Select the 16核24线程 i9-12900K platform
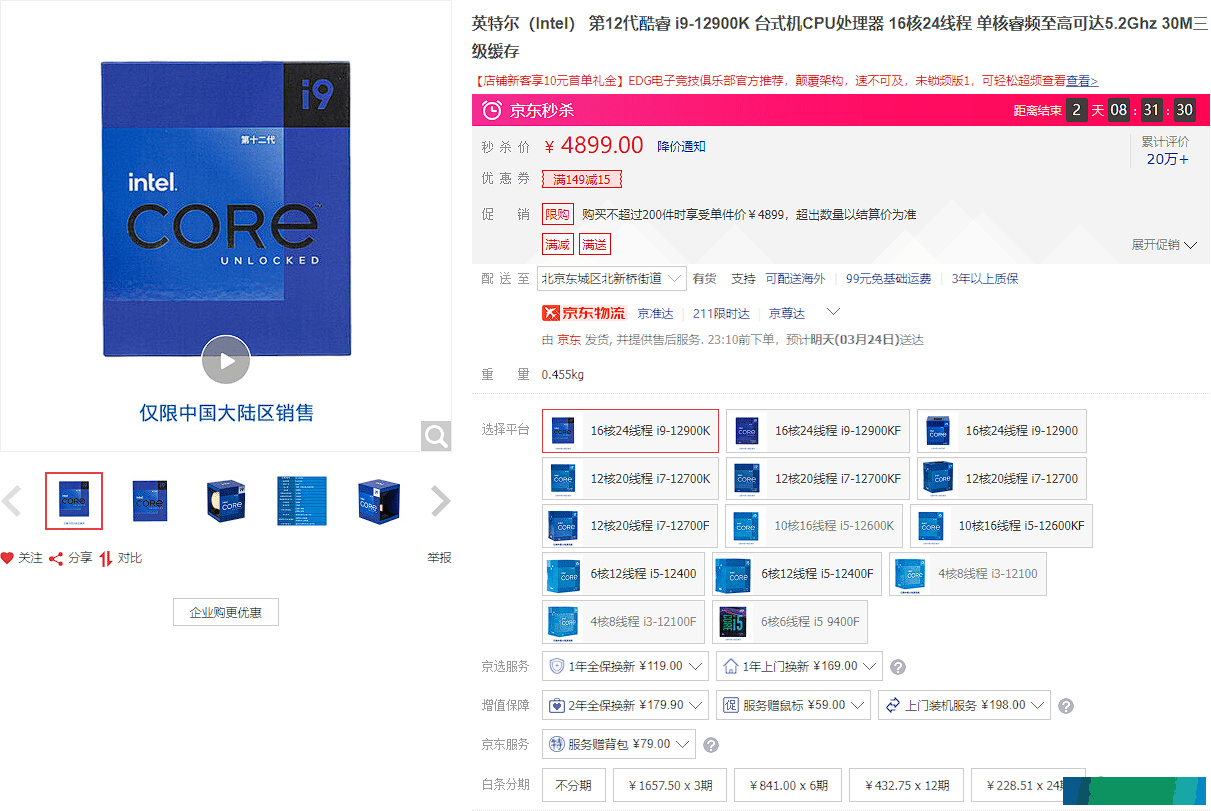Screen dimensions: 1211x811 click(x=630, y=431)
